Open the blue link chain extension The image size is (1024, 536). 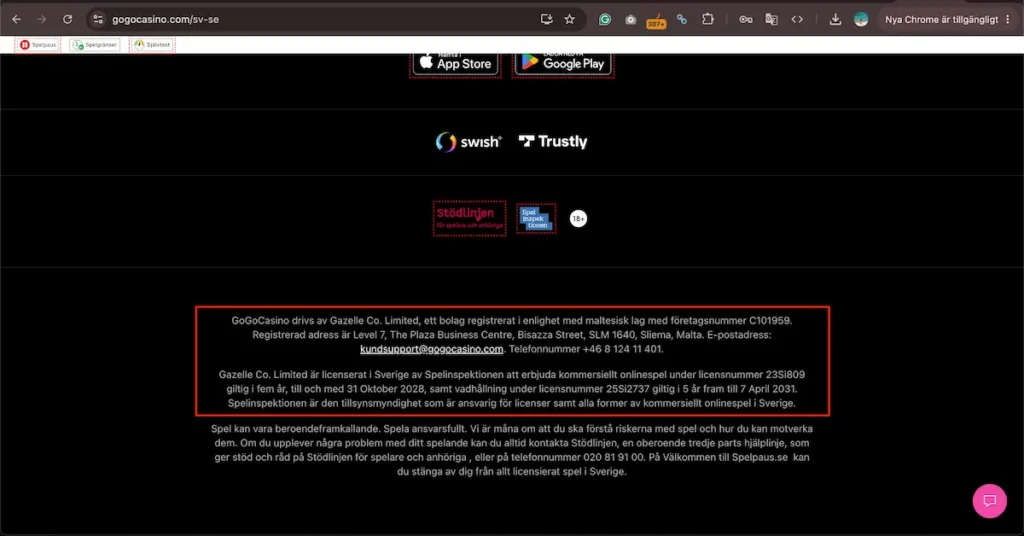pyautogui.click(x=682, y=20)
